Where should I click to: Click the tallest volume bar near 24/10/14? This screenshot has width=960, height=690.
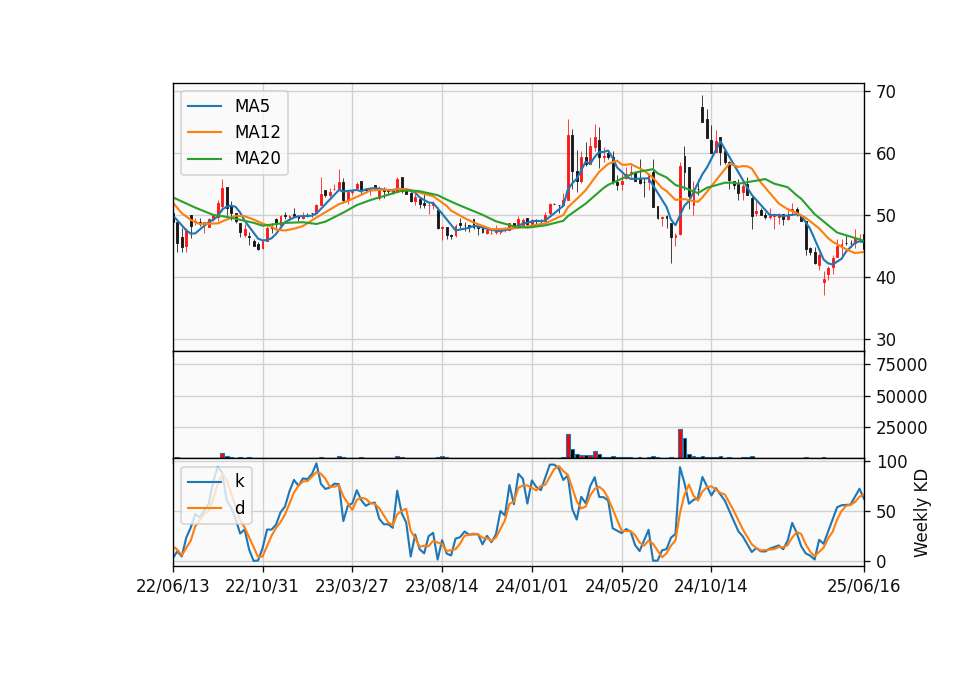point(680,443)
